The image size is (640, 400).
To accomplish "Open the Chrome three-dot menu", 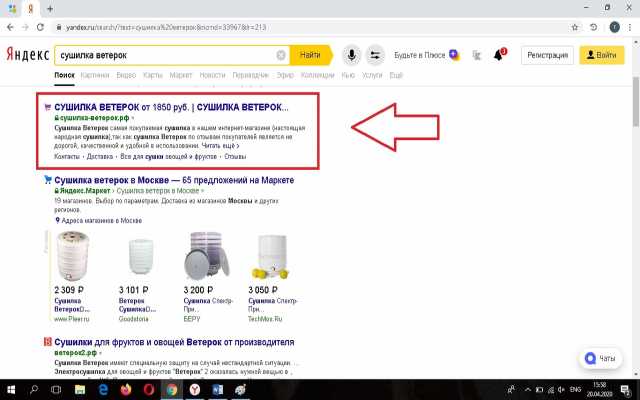I will [630, 27].
